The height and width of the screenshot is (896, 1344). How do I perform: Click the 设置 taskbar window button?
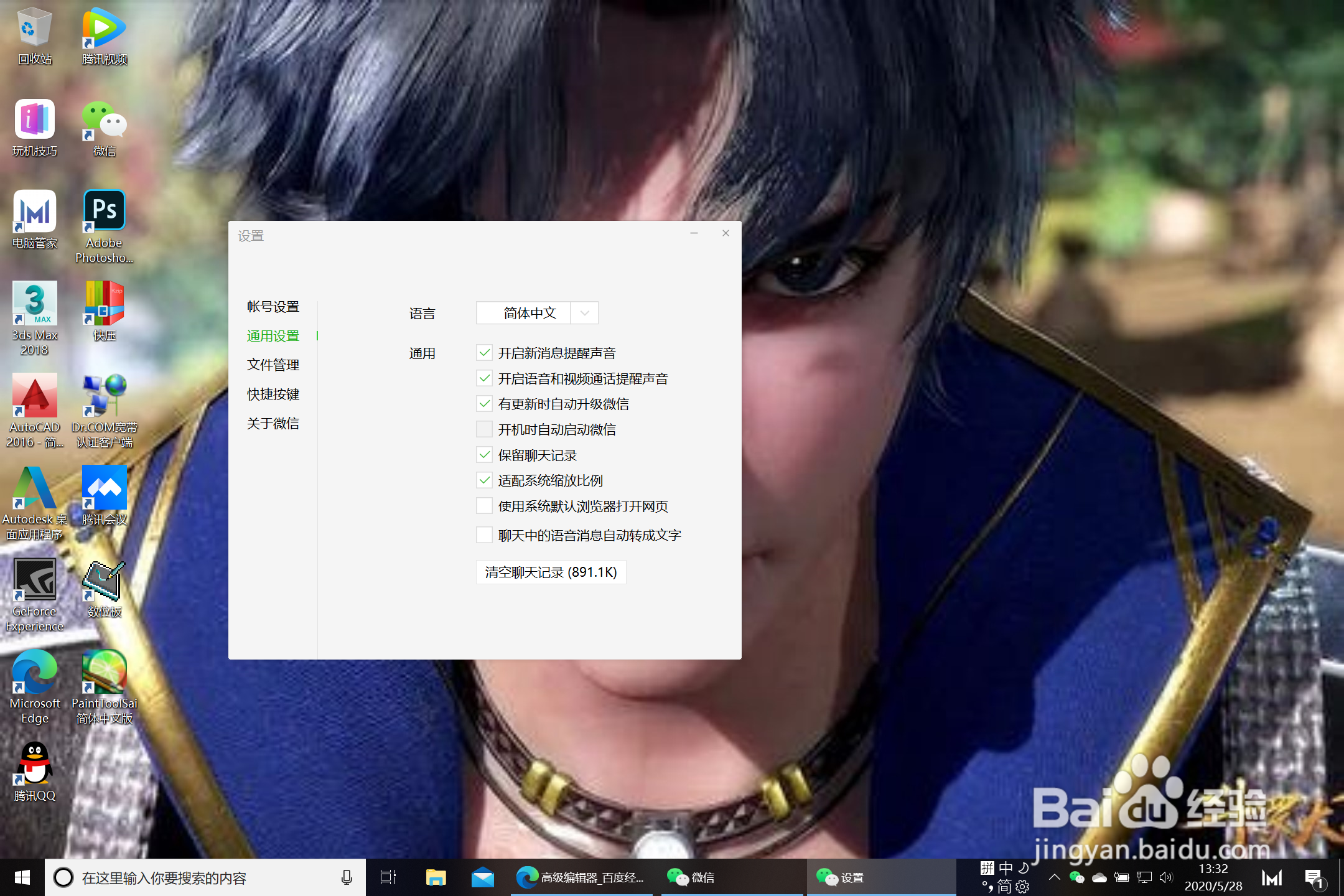881,877
